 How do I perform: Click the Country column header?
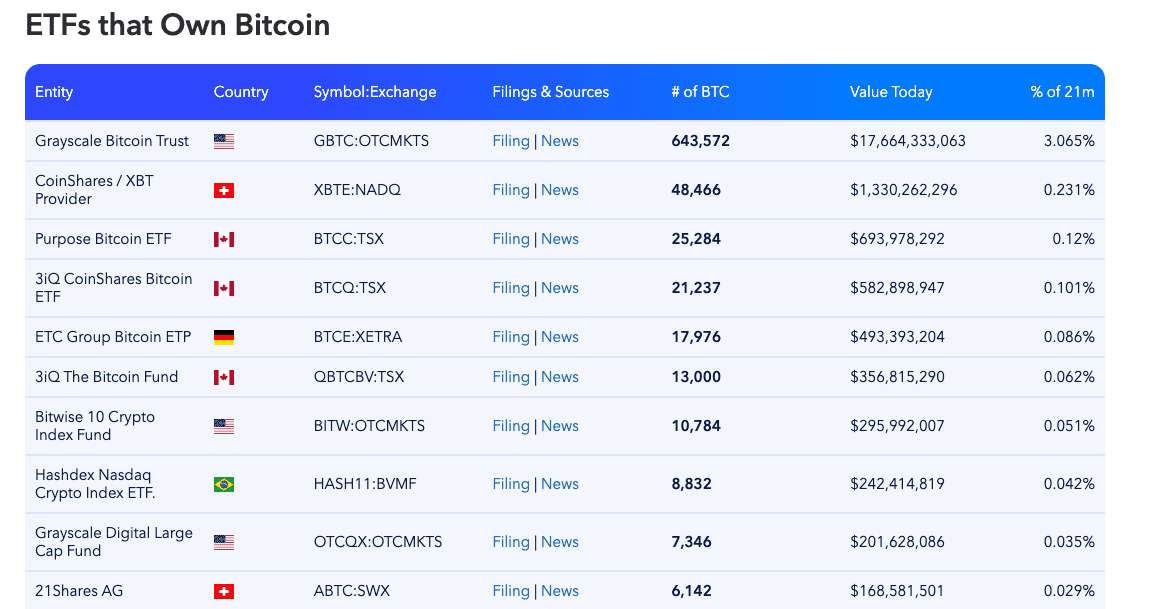click(241, 92)
